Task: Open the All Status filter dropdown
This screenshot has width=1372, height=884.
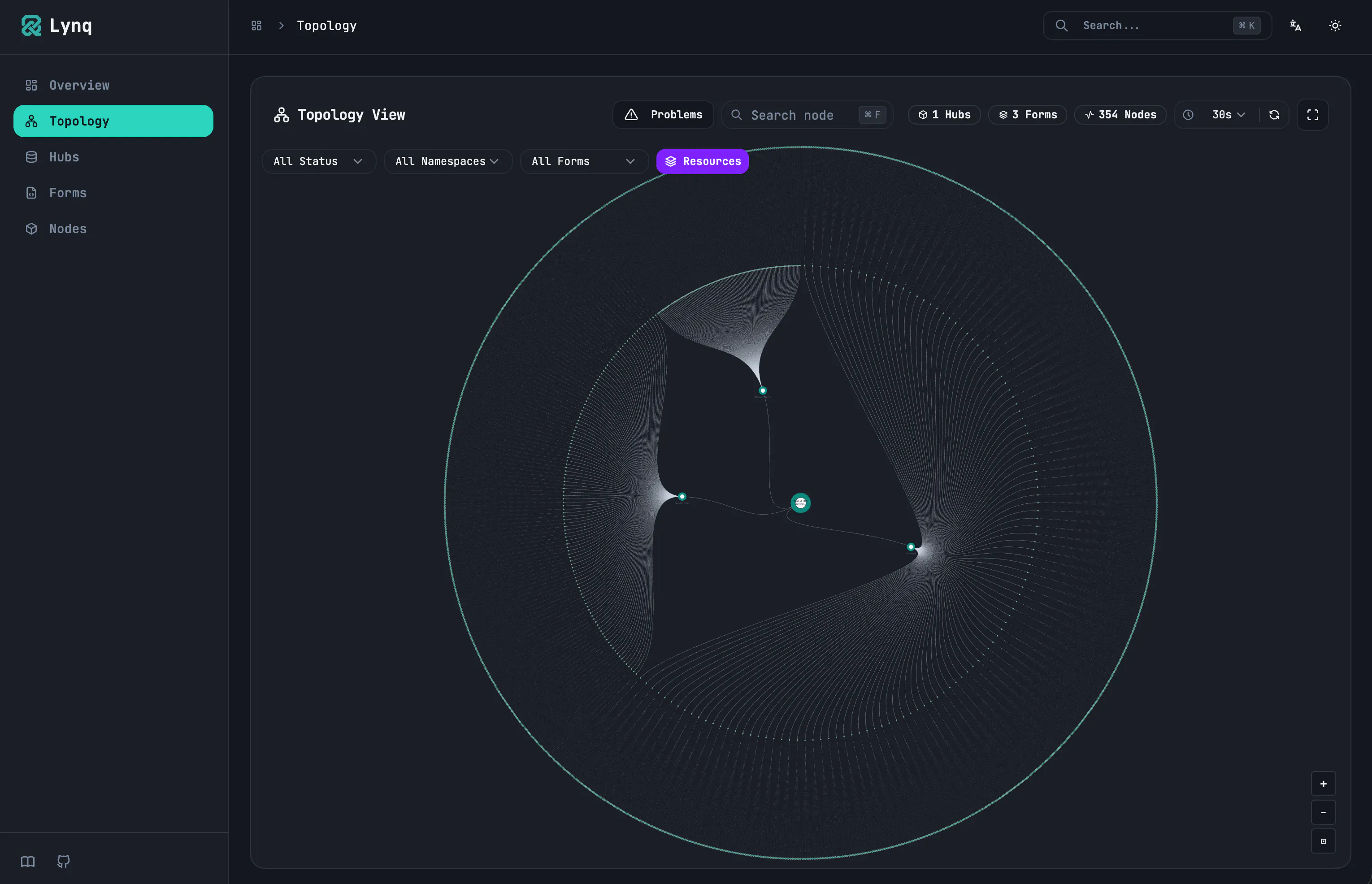Action: click(319, 161)
